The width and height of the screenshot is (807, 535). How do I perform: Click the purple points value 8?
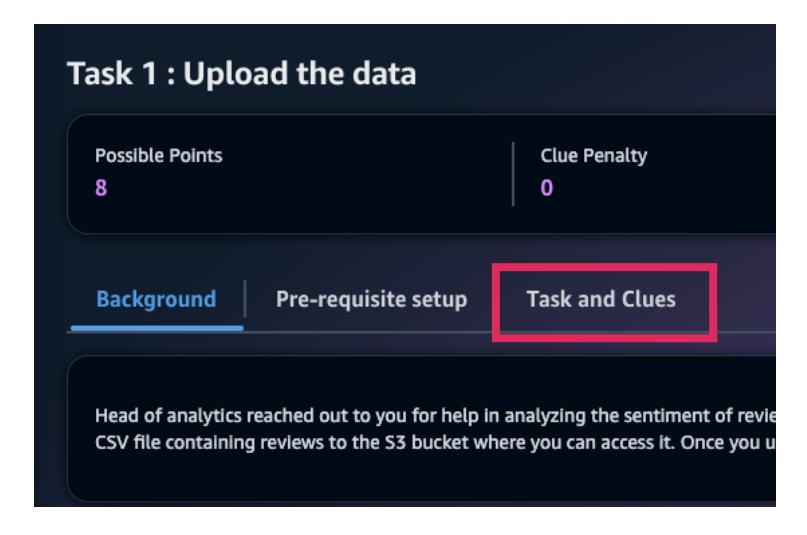(101, 187)
